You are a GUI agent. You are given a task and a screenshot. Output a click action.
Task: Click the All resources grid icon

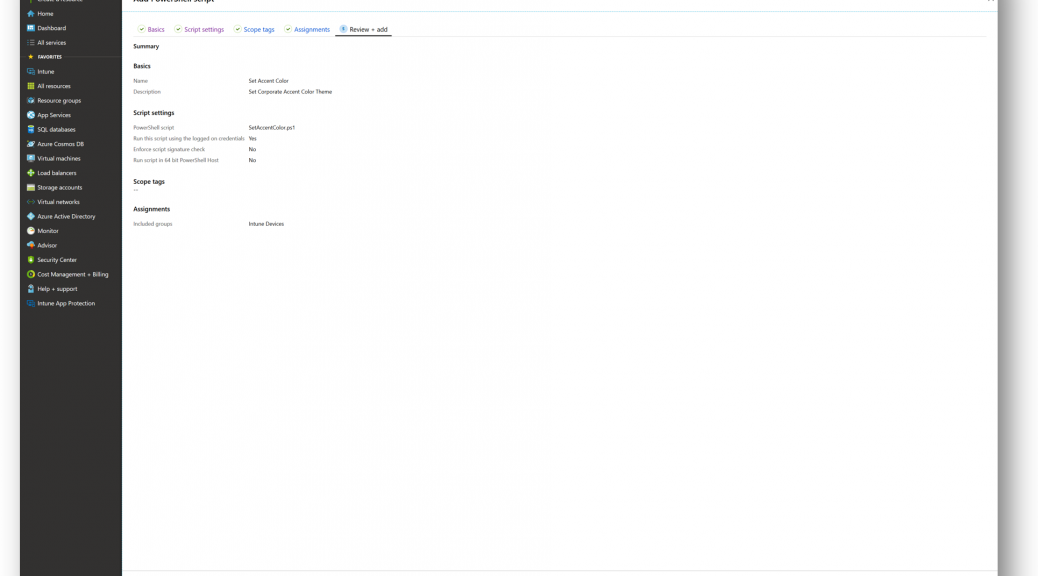[30, 86]
